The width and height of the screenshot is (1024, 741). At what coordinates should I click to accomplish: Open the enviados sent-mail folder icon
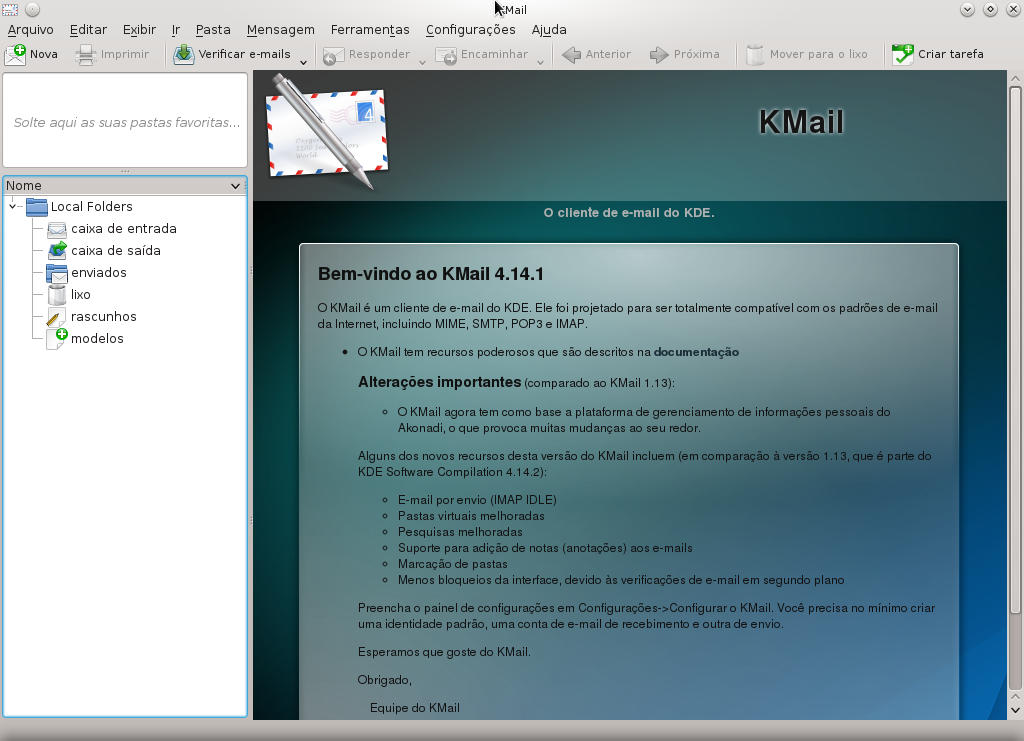tap(55, 272)
